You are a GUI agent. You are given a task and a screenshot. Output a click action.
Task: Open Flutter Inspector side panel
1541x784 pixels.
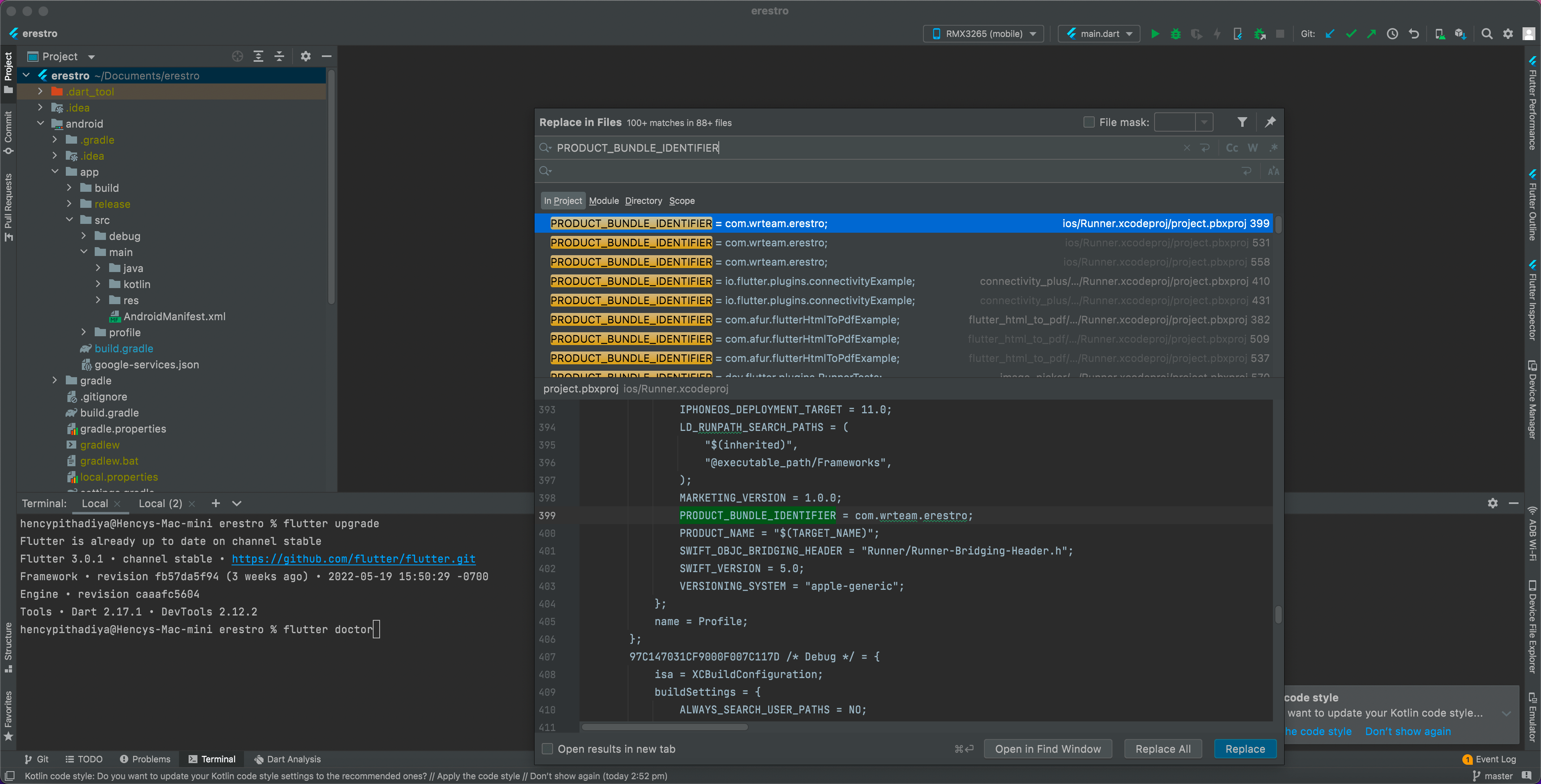pyautogui.click(x=1533, y=301)
